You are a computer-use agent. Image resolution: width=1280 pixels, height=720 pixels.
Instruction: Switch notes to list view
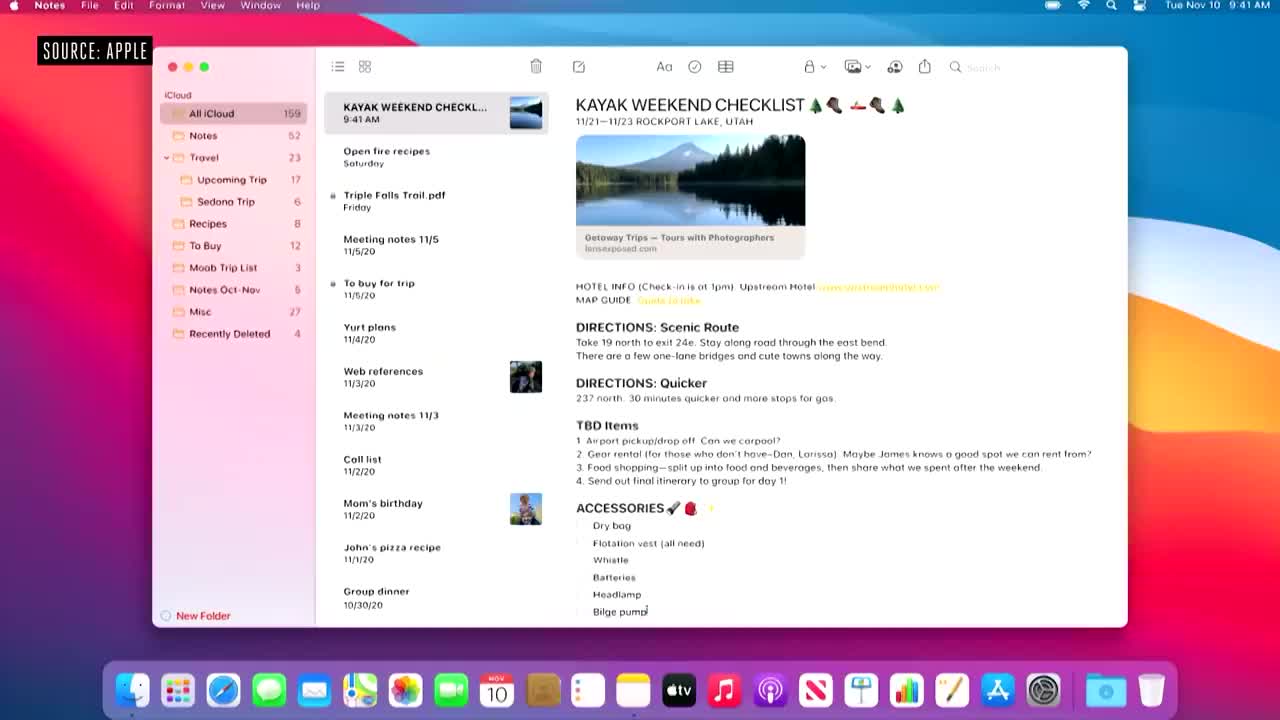pyautogui.click(x=338, y=67)
